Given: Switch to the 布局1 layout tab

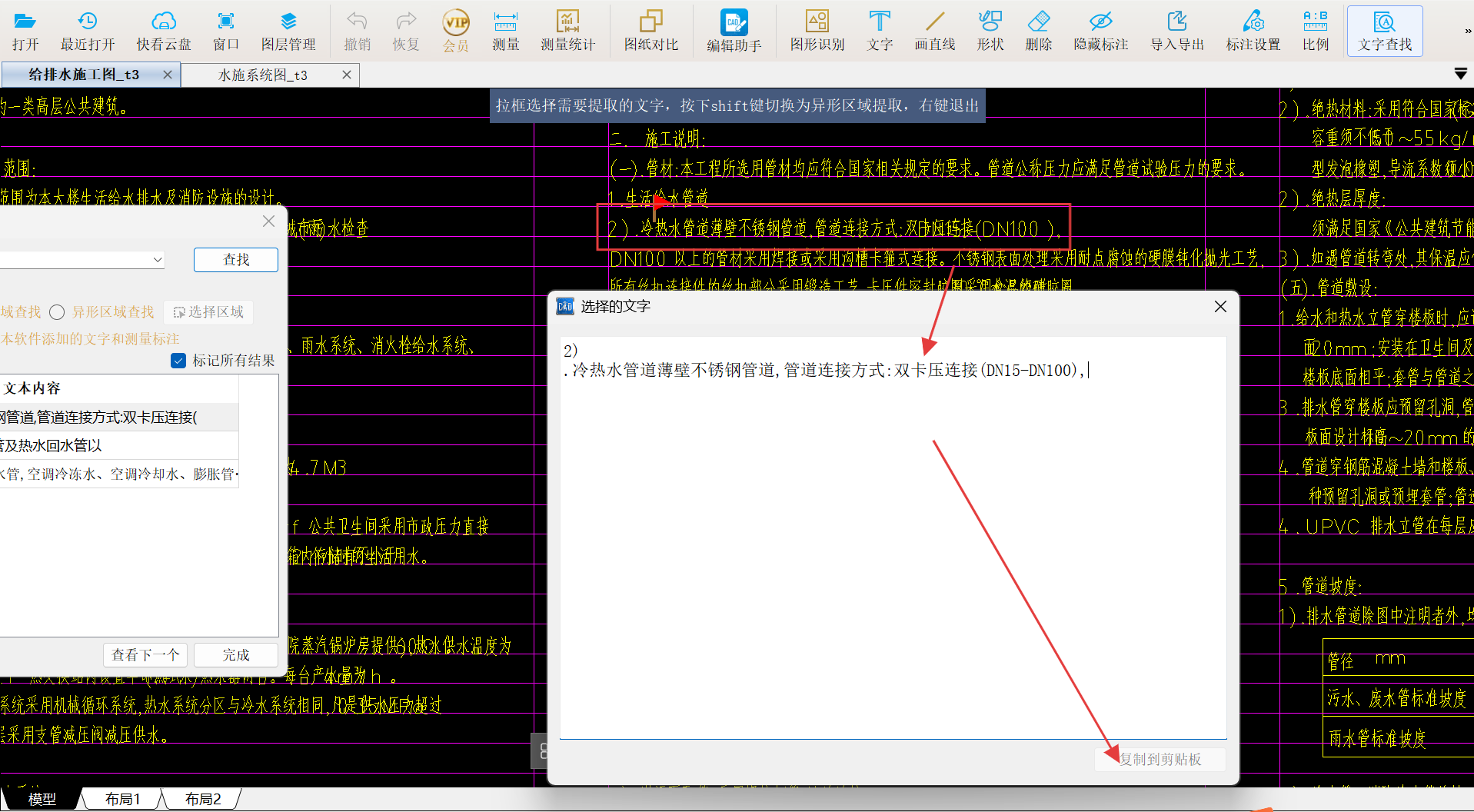Looking at the screenshot, I should coord(123,799).
